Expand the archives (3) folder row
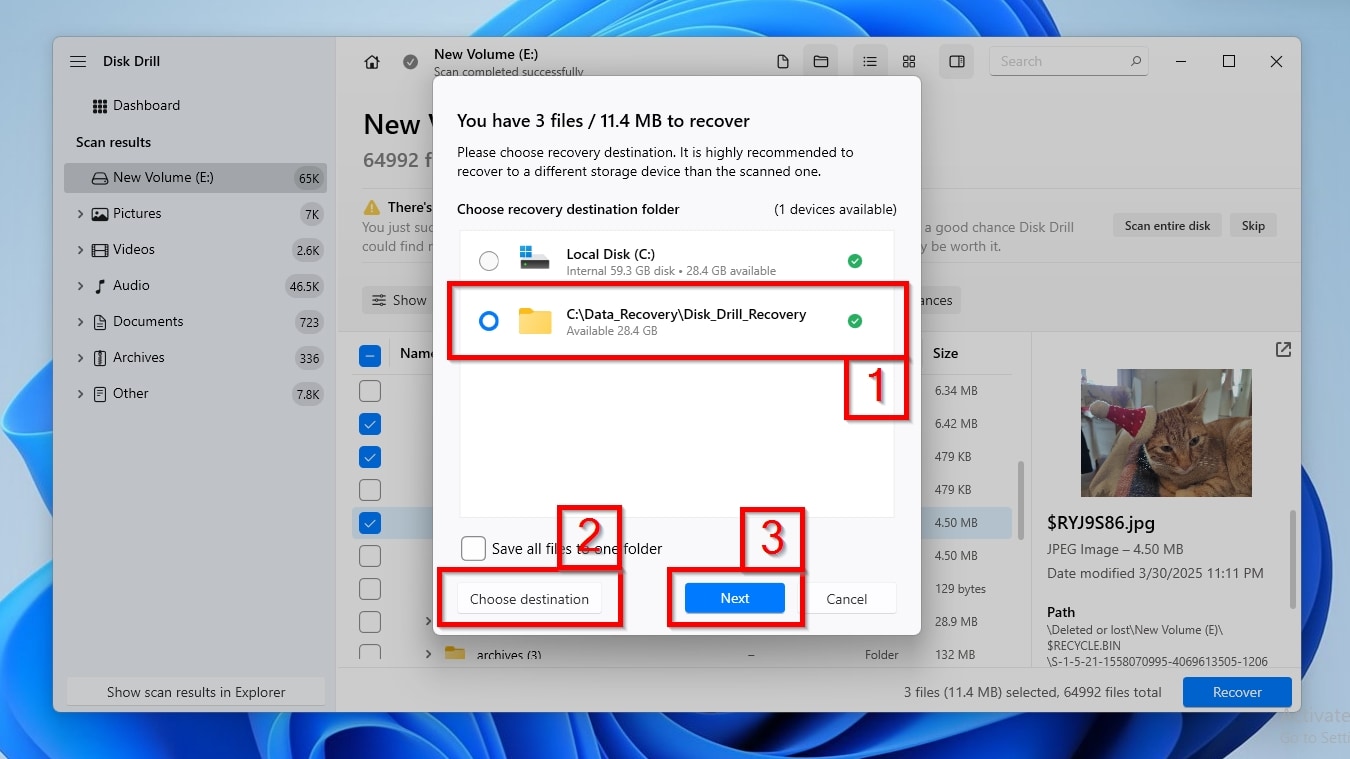The height and width of the screenshot is (759, 1350). point(428,654)
